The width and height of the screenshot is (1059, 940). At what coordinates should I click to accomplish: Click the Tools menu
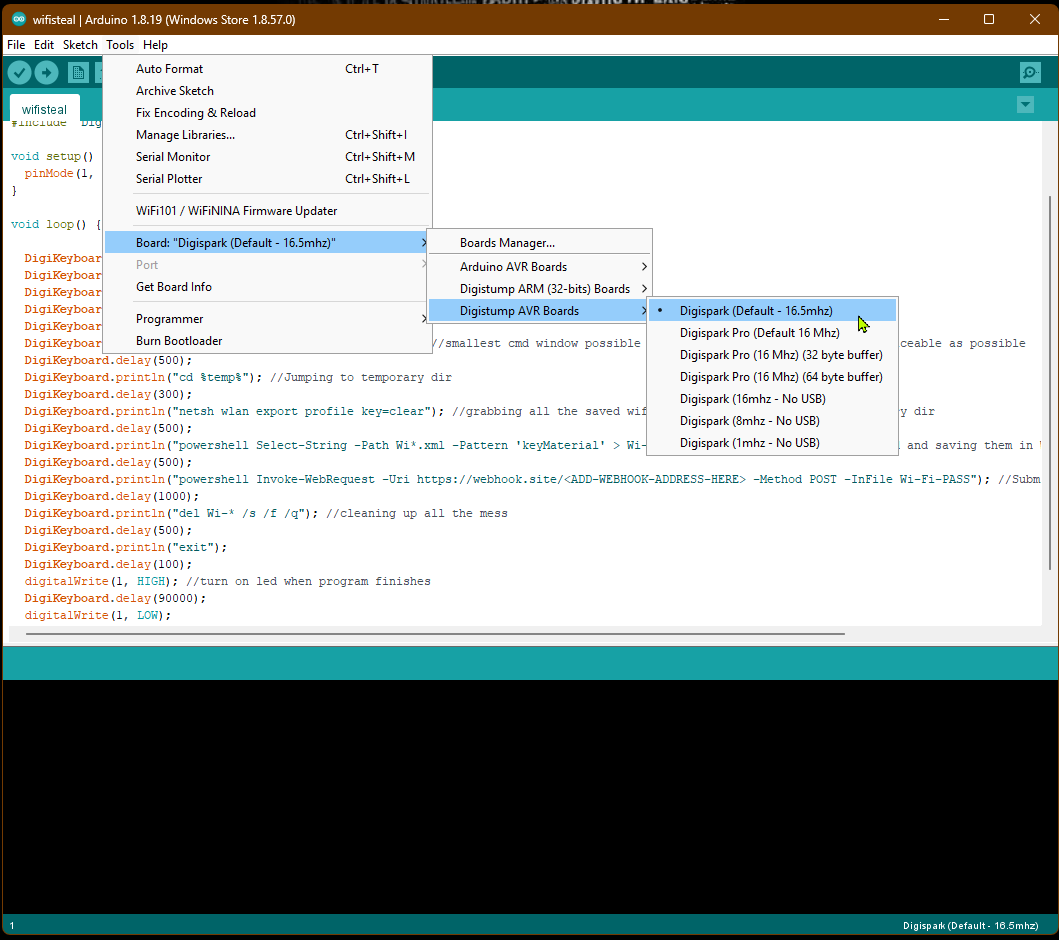tap(120, 45)
